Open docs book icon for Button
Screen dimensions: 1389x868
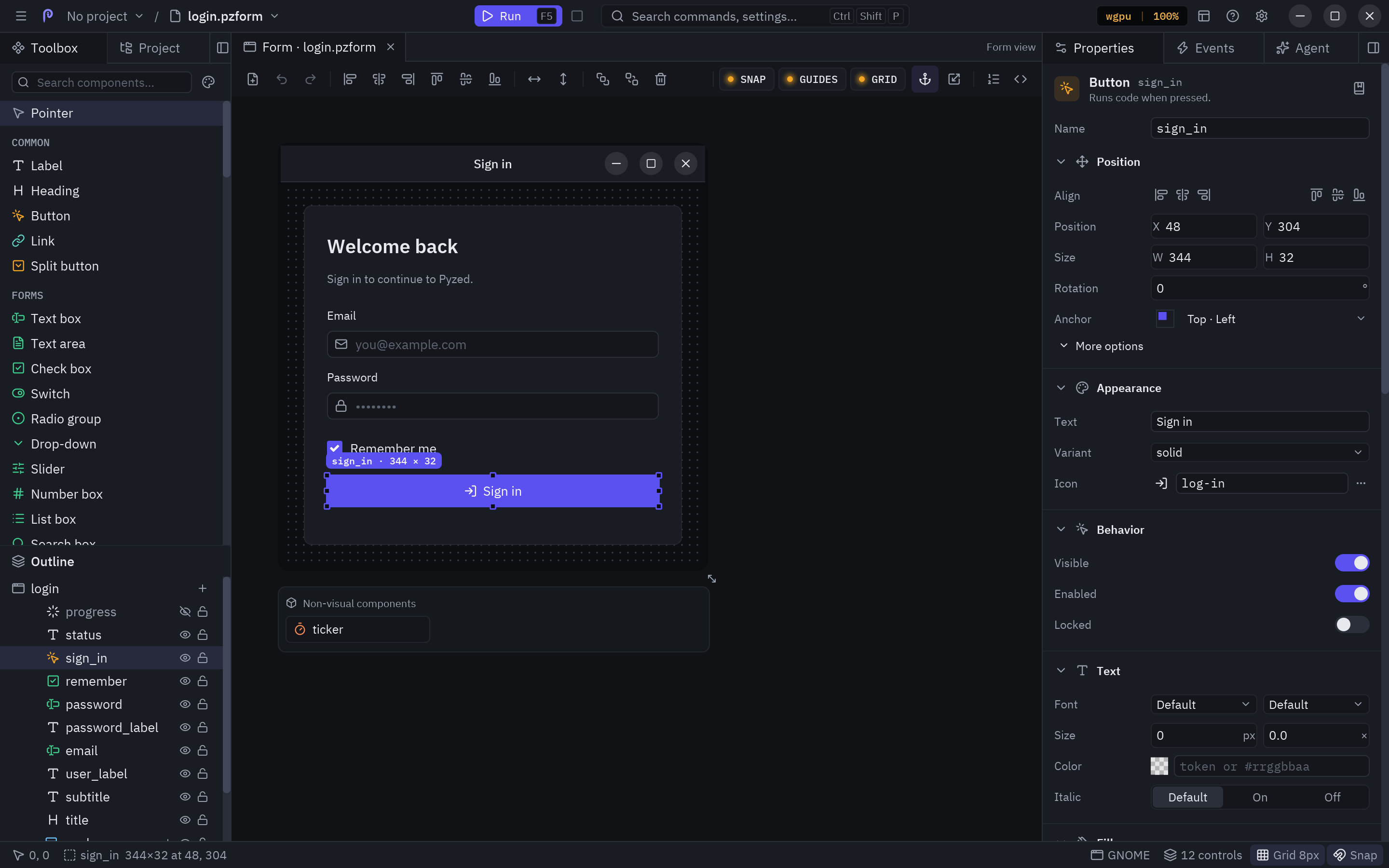coord(1359,88)
